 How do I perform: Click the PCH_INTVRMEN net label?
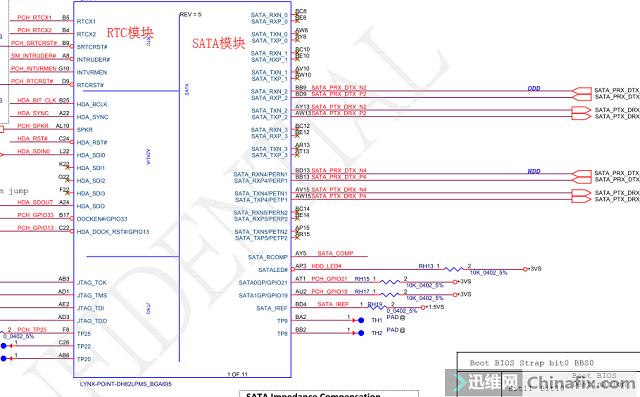pos(34,68)
